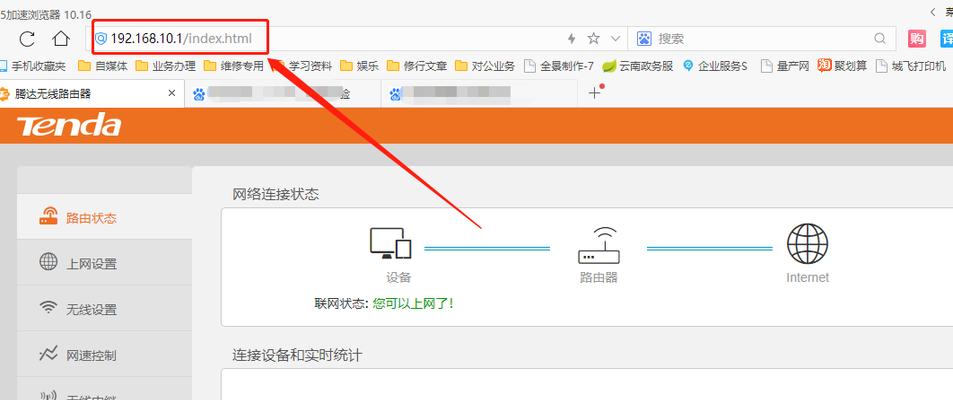Close the 腾达无线路由器 tab

pos(171,93)
